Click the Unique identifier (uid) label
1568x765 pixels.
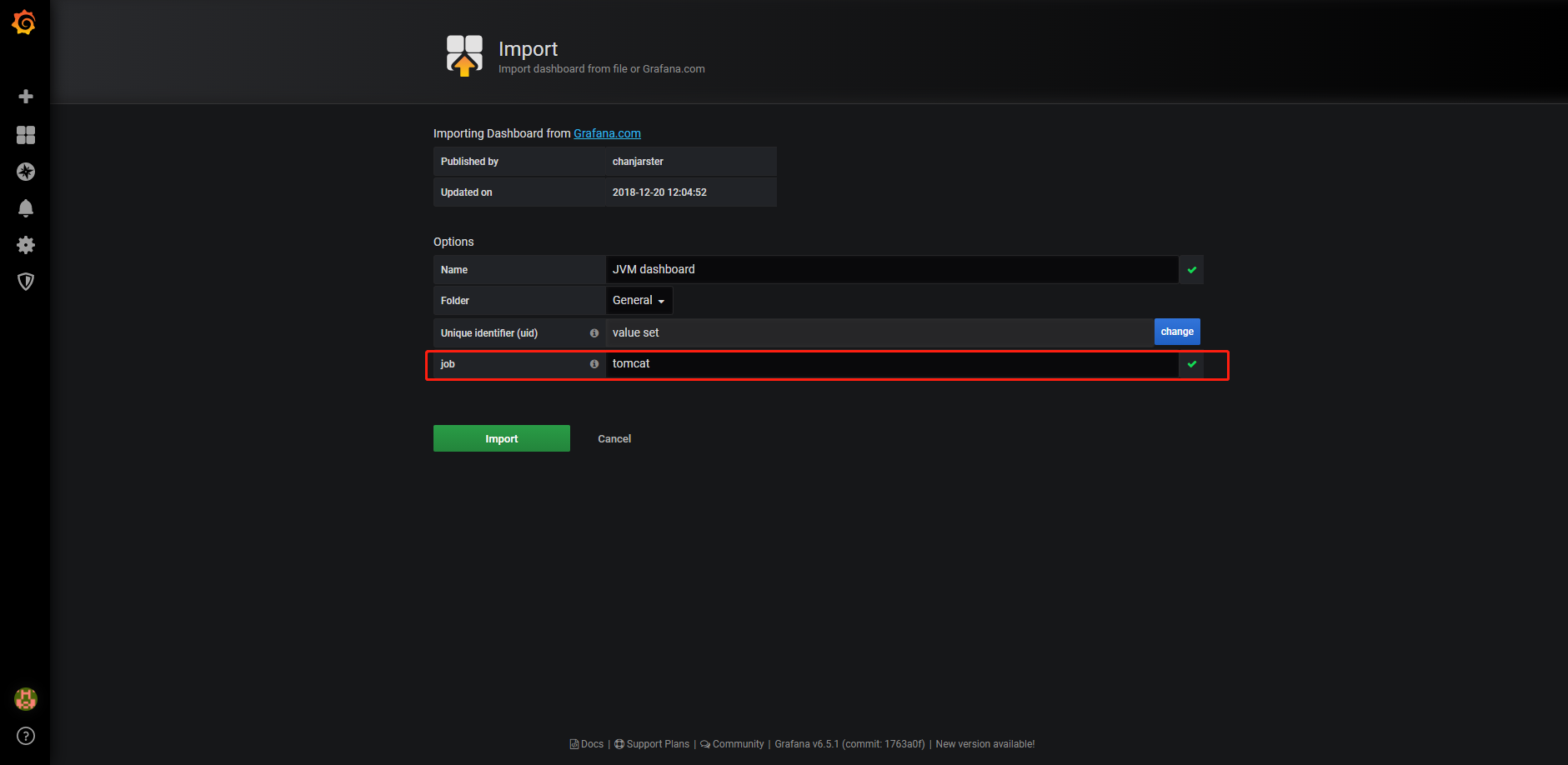click(x=489, y=333)
